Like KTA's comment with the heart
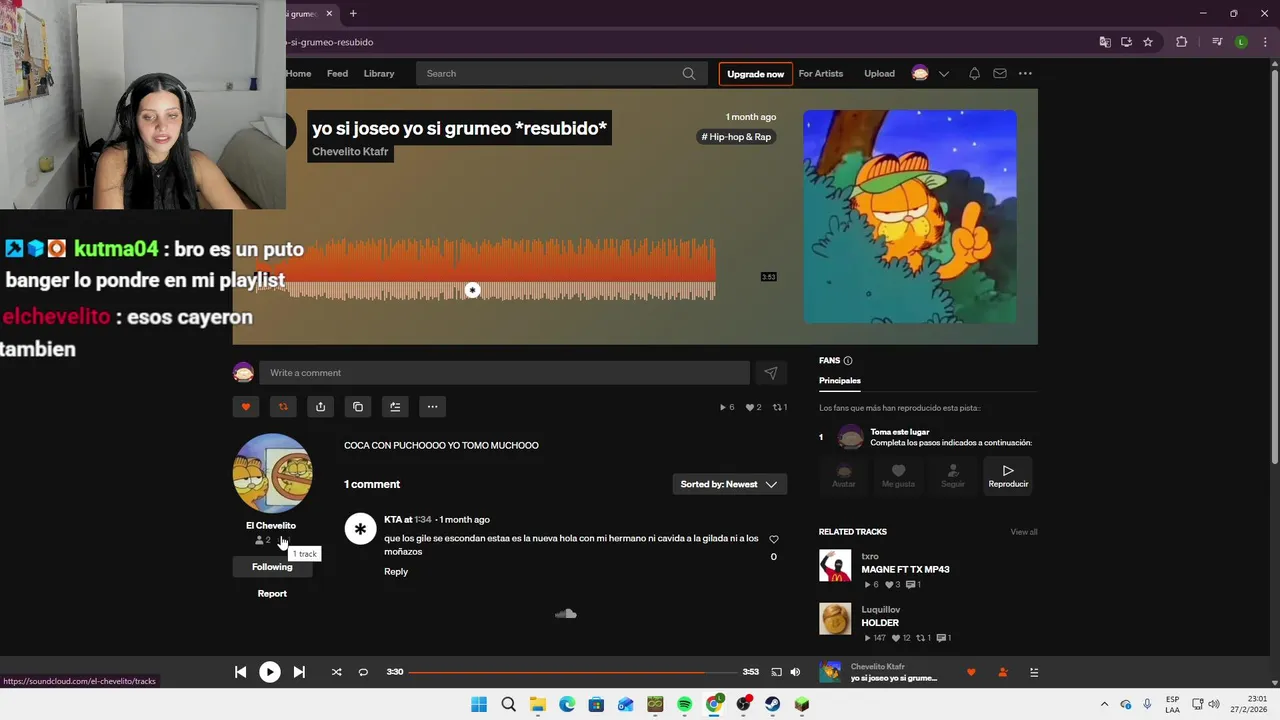 point(773,539)
